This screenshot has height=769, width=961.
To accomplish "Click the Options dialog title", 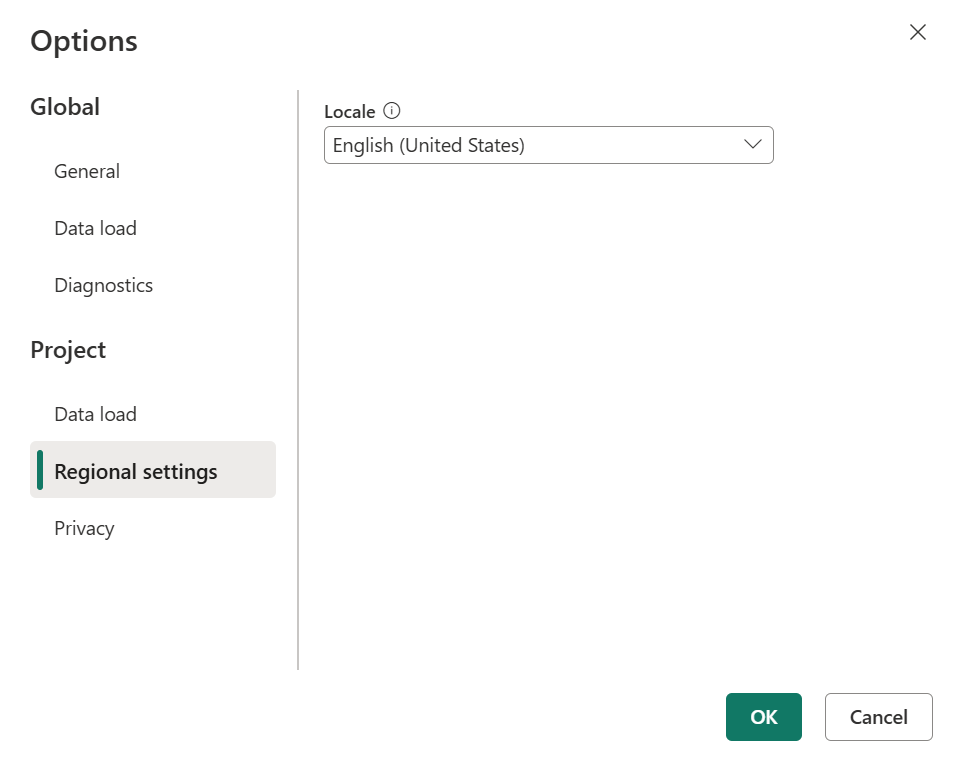I will tap(84, 41).
